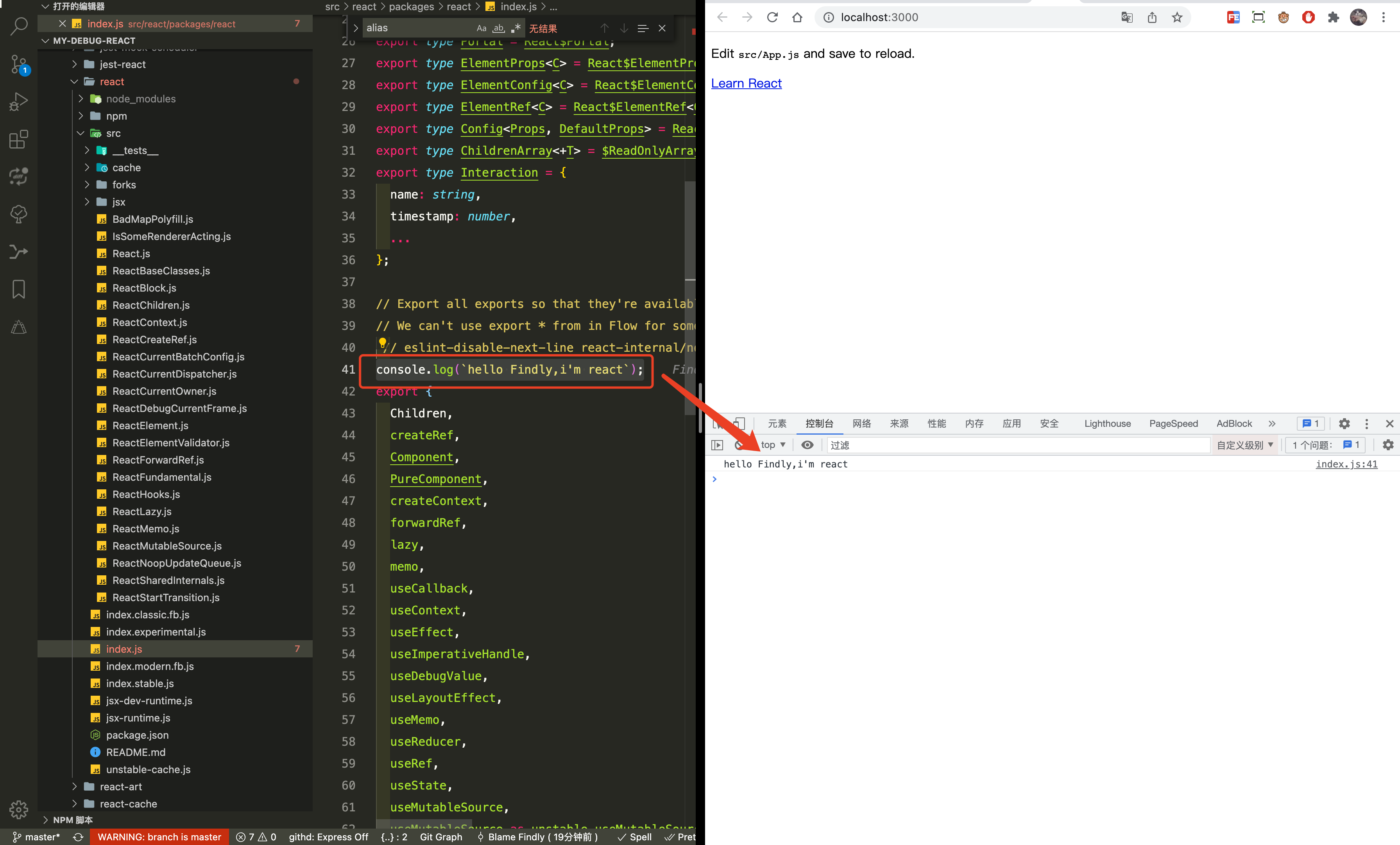Open the top JavaScript context dropdown
Image resolution: width=1400 pixels, height=845 pixels.
[773, 445]
